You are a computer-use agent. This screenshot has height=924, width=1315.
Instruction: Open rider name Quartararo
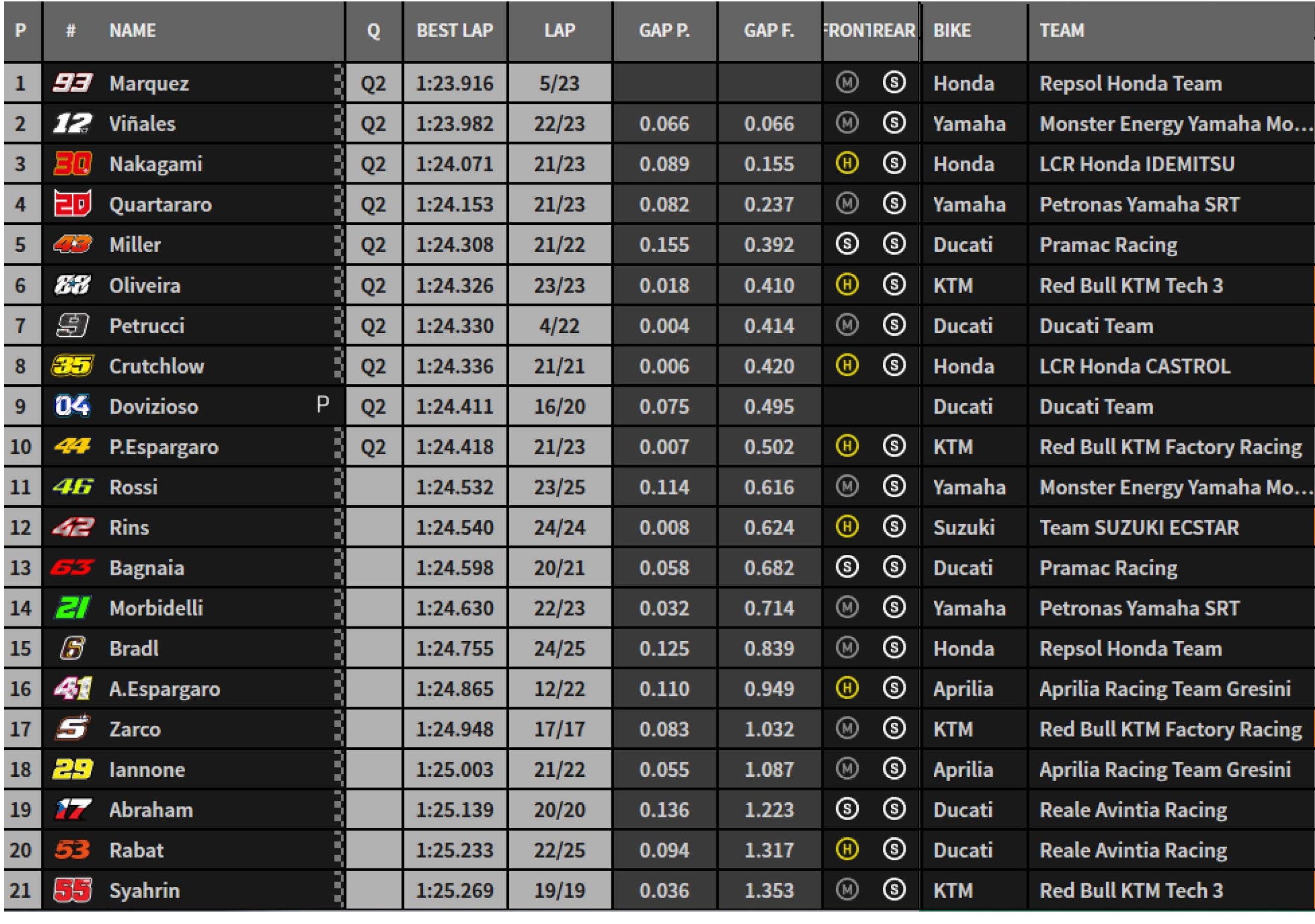tap(160, 205)
